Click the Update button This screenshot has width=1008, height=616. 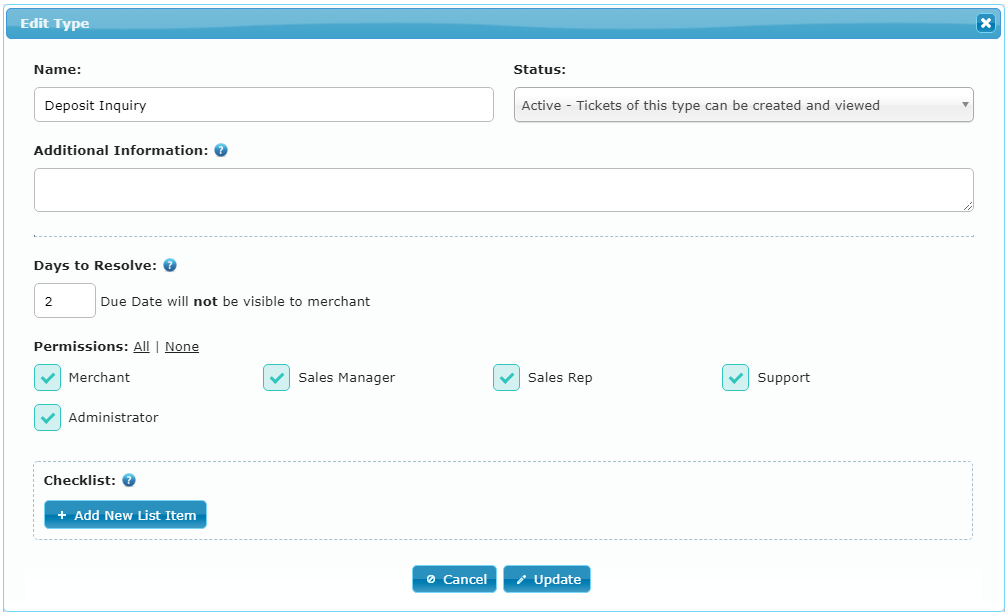pyautogui.click(x=547, y=579)
